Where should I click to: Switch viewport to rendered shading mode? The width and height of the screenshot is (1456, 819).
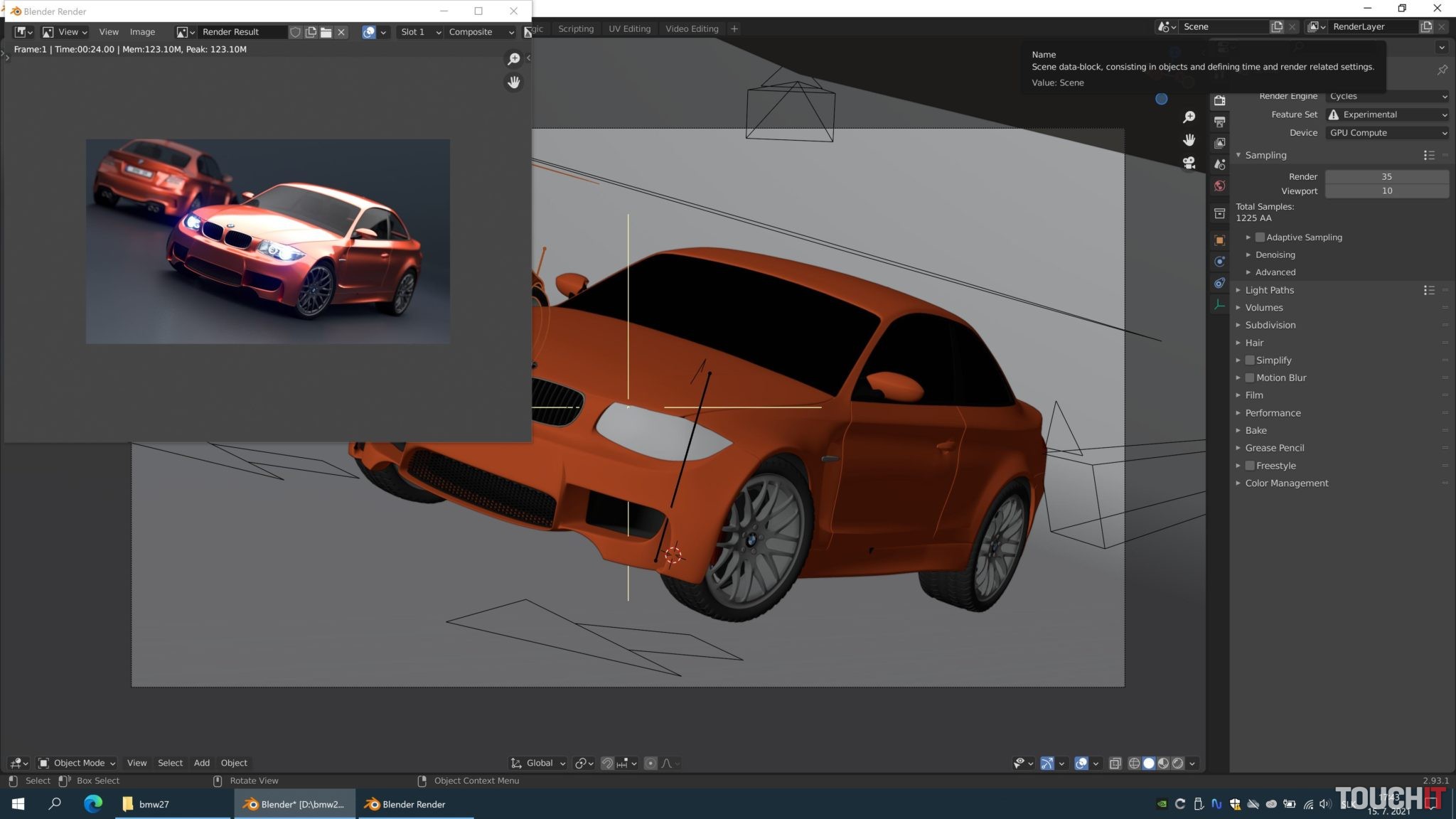1178,763
